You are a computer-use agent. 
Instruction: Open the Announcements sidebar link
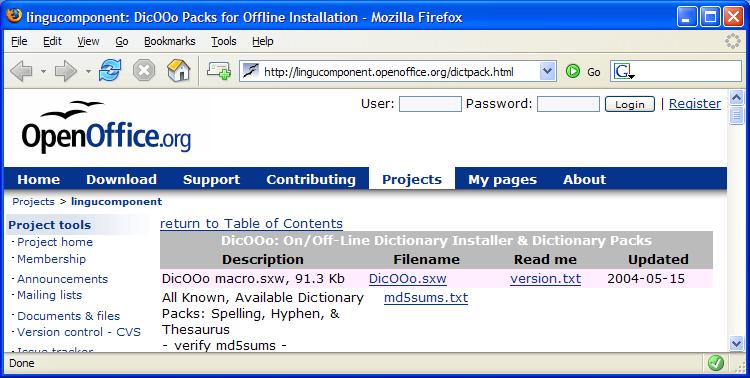(x=63, y=279)
